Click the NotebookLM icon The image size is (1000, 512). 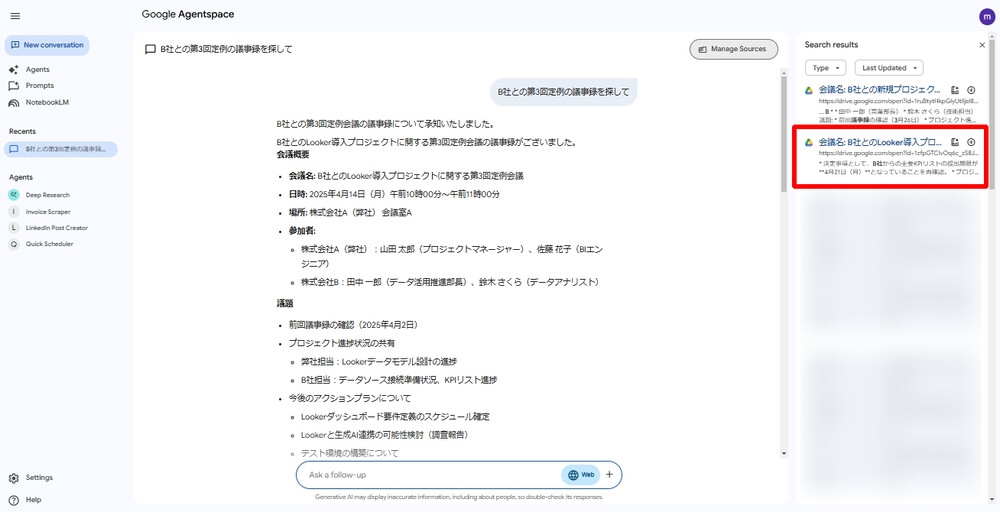14,103
